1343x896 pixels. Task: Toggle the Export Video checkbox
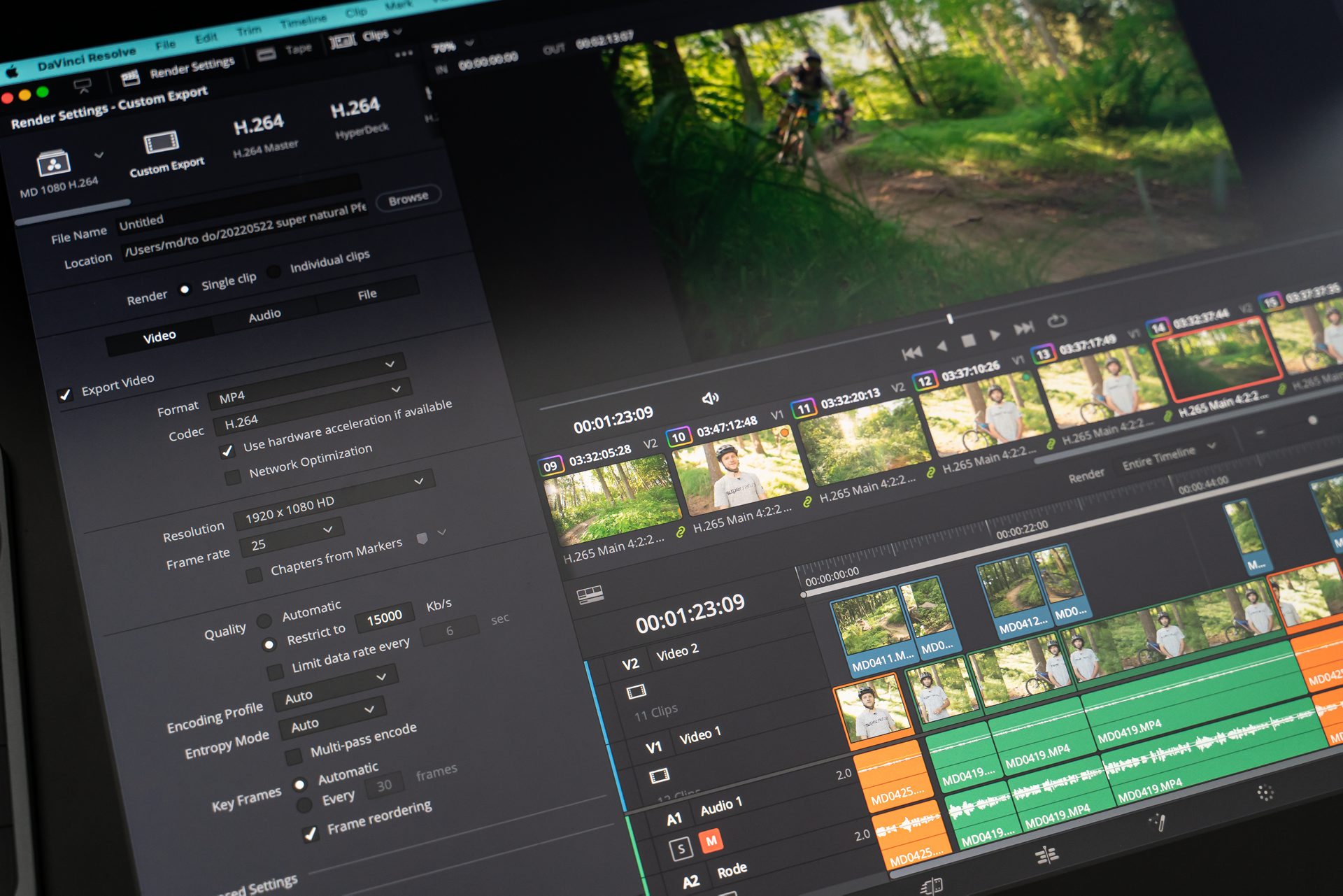coord(65,394)
